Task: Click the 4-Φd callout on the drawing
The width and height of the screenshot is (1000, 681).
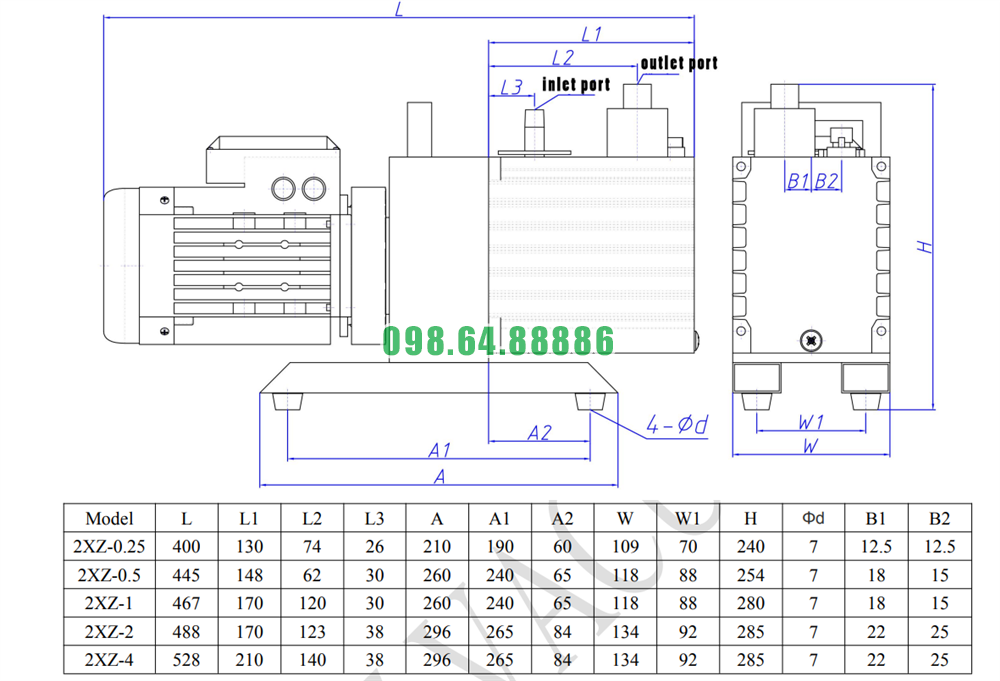Action: click(676, 426)
